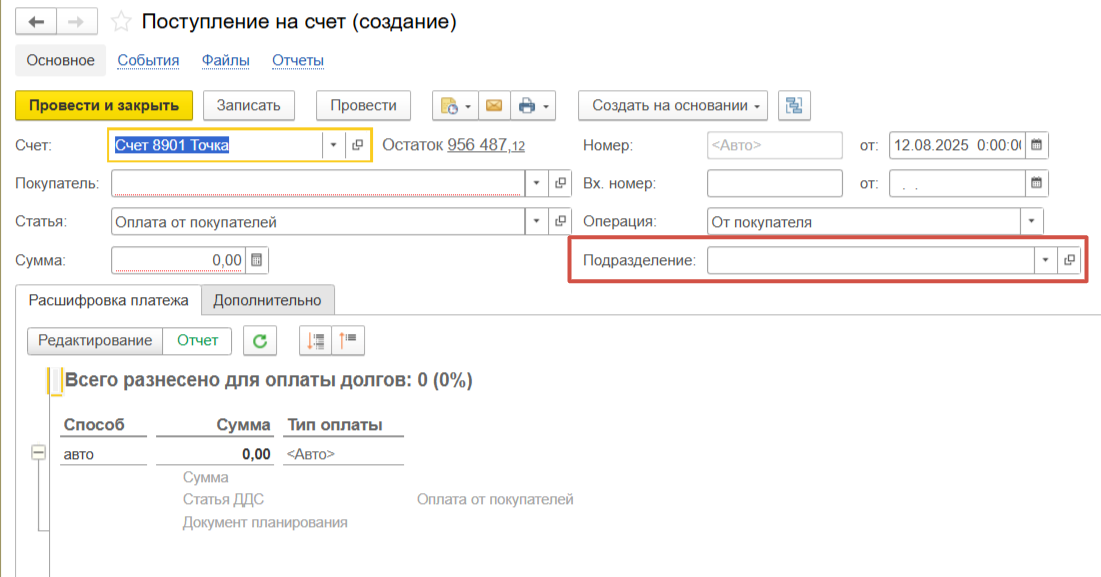Viewport: 1101px width, 577px height.
Task: Open the calculator in the Сумма field
Action: 257,260
